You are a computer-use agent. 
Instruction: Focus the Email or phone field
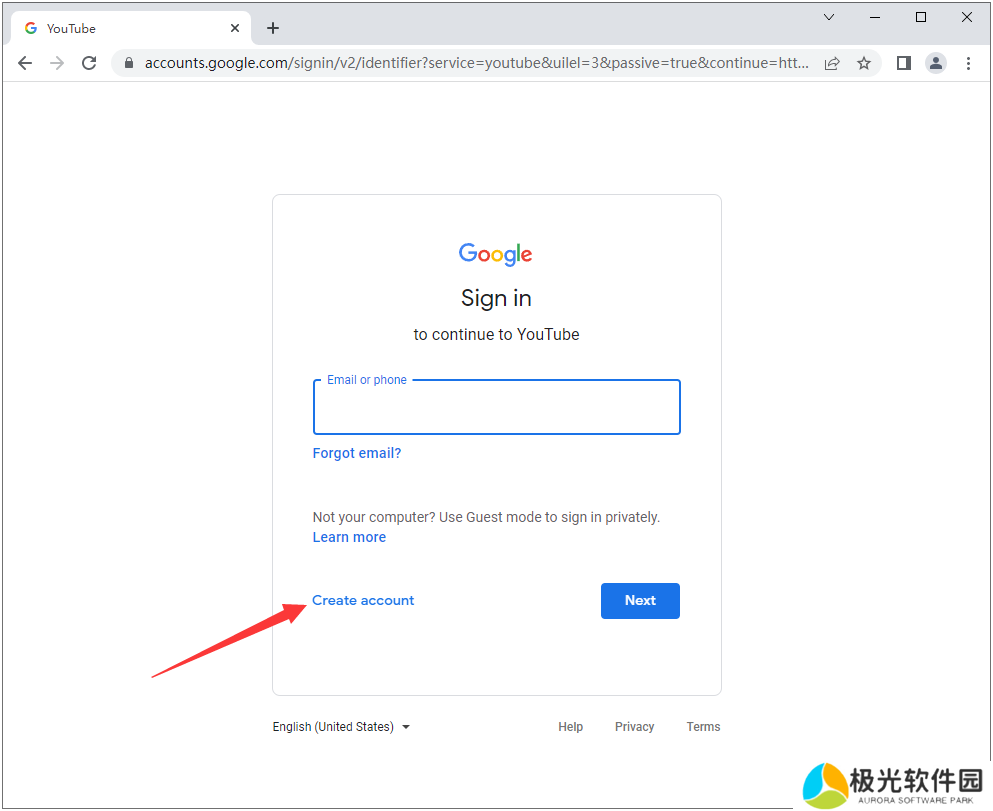tap(496, 408)
